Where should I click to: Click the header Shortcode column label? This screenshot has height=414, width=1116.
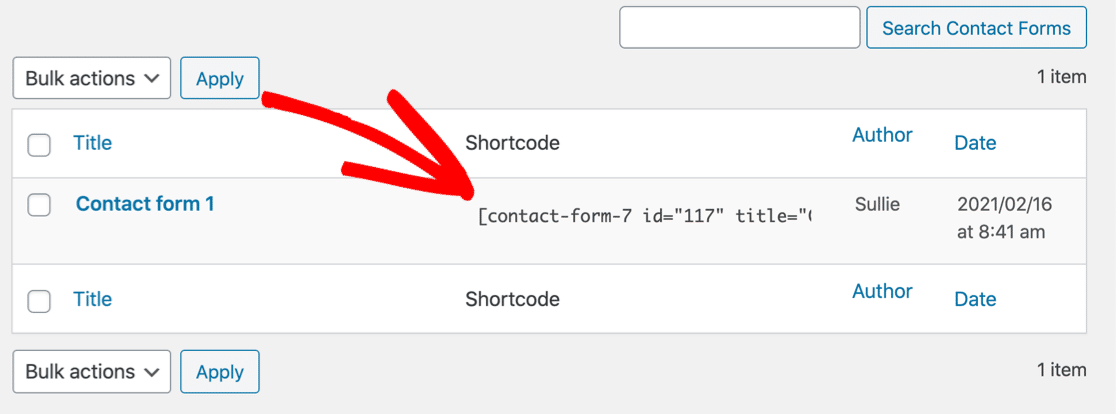click(x=512, y=143)
